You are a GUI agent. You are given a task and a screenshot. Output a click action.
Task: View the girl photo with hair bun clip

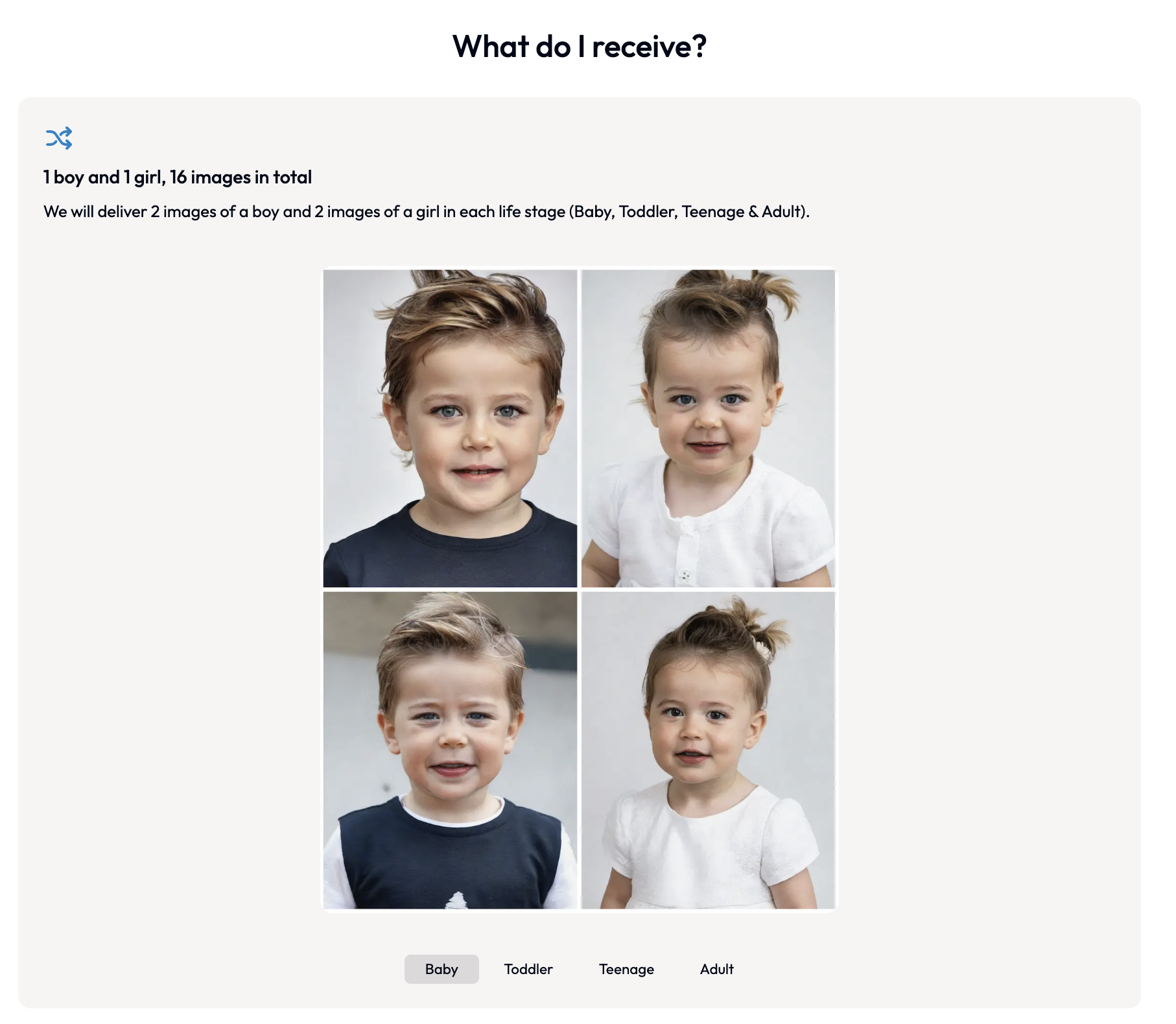tap(708, 750)
